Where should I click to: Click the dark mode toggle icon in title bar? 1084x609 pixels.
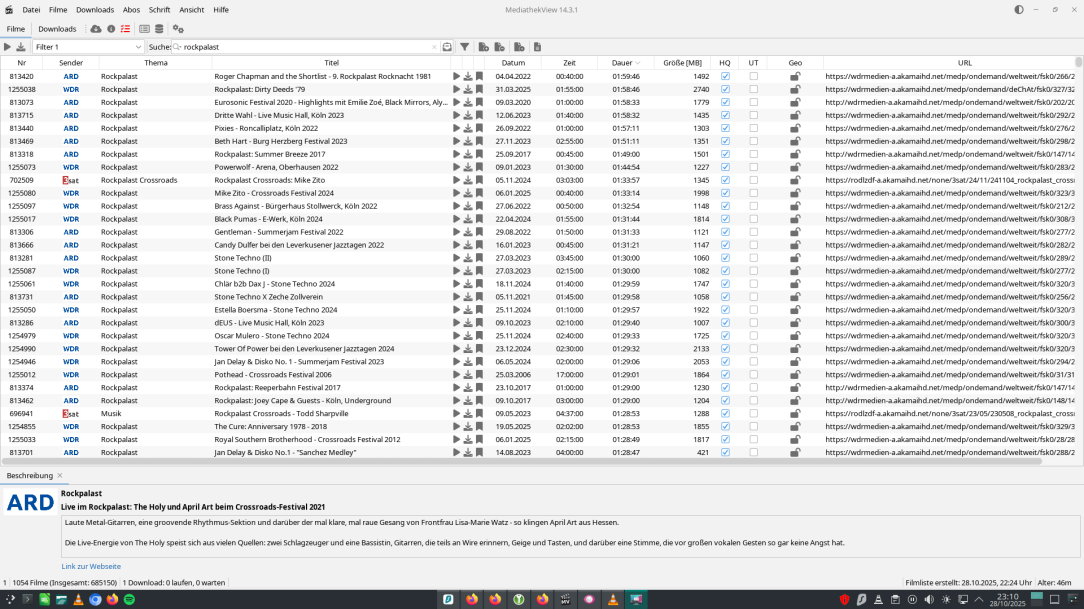[x=1019, y=10]
